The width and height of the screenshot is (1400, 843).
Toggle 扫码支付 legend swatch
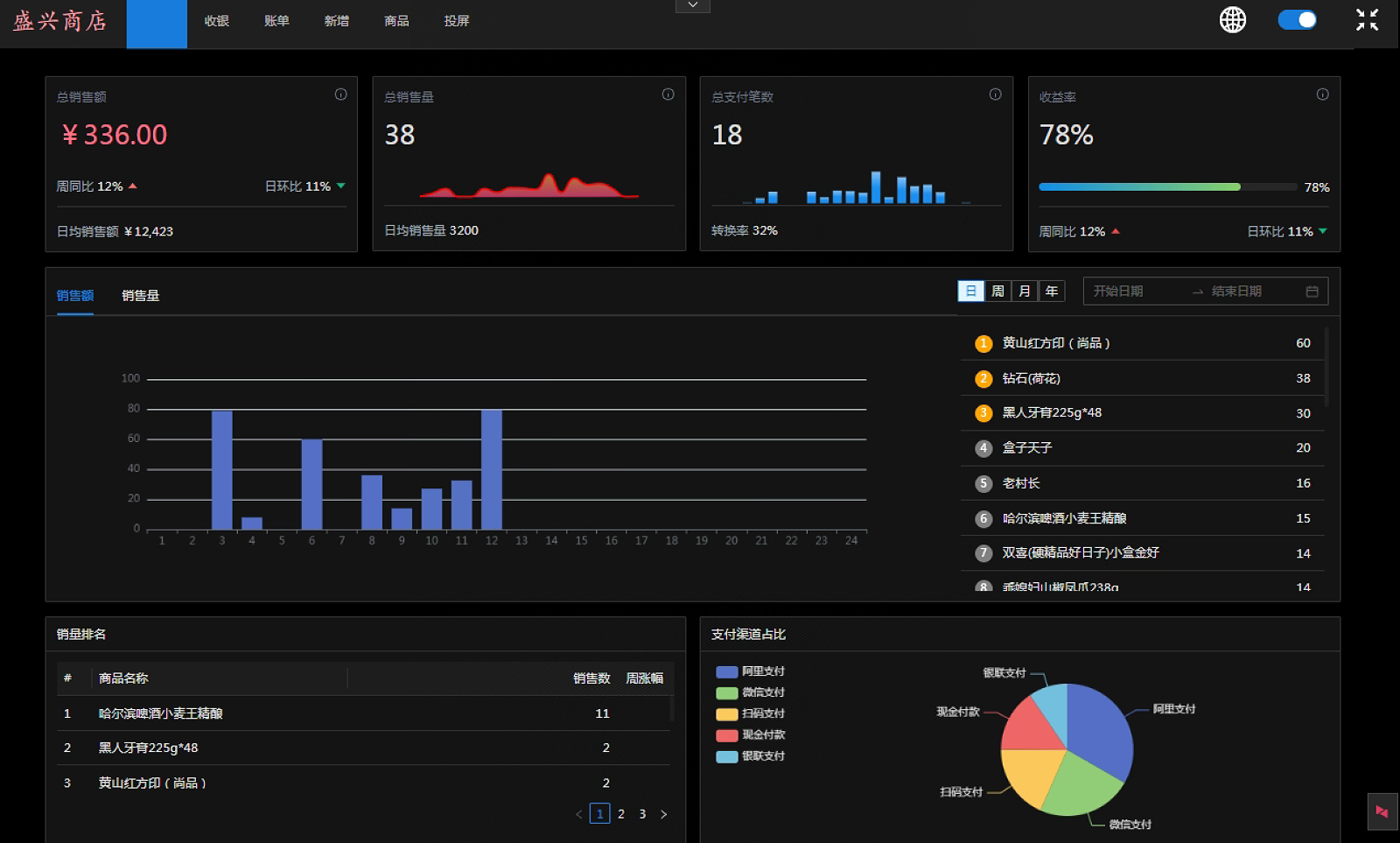727,714
